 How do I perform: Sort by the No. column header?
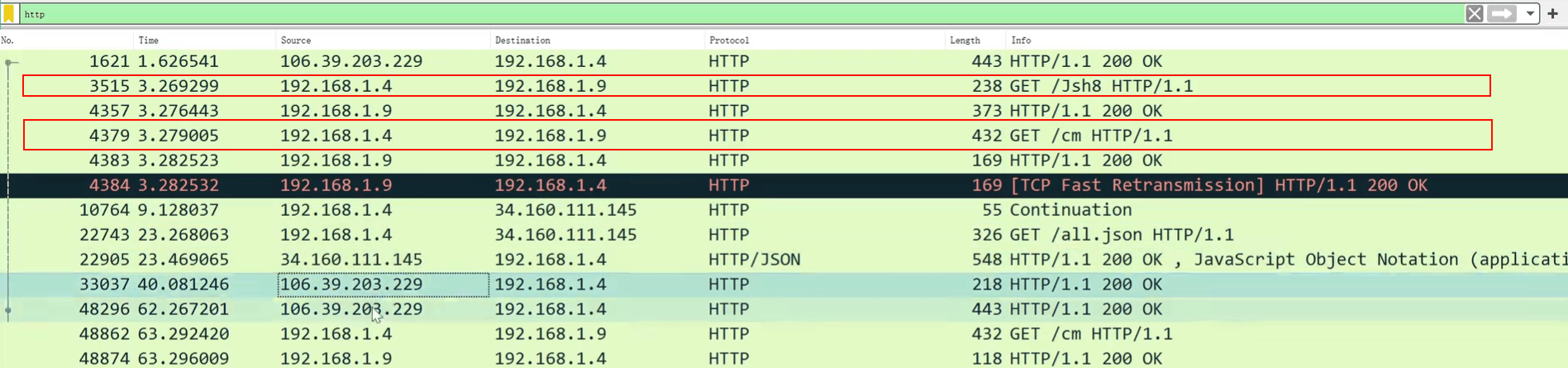tap(66, 40)
